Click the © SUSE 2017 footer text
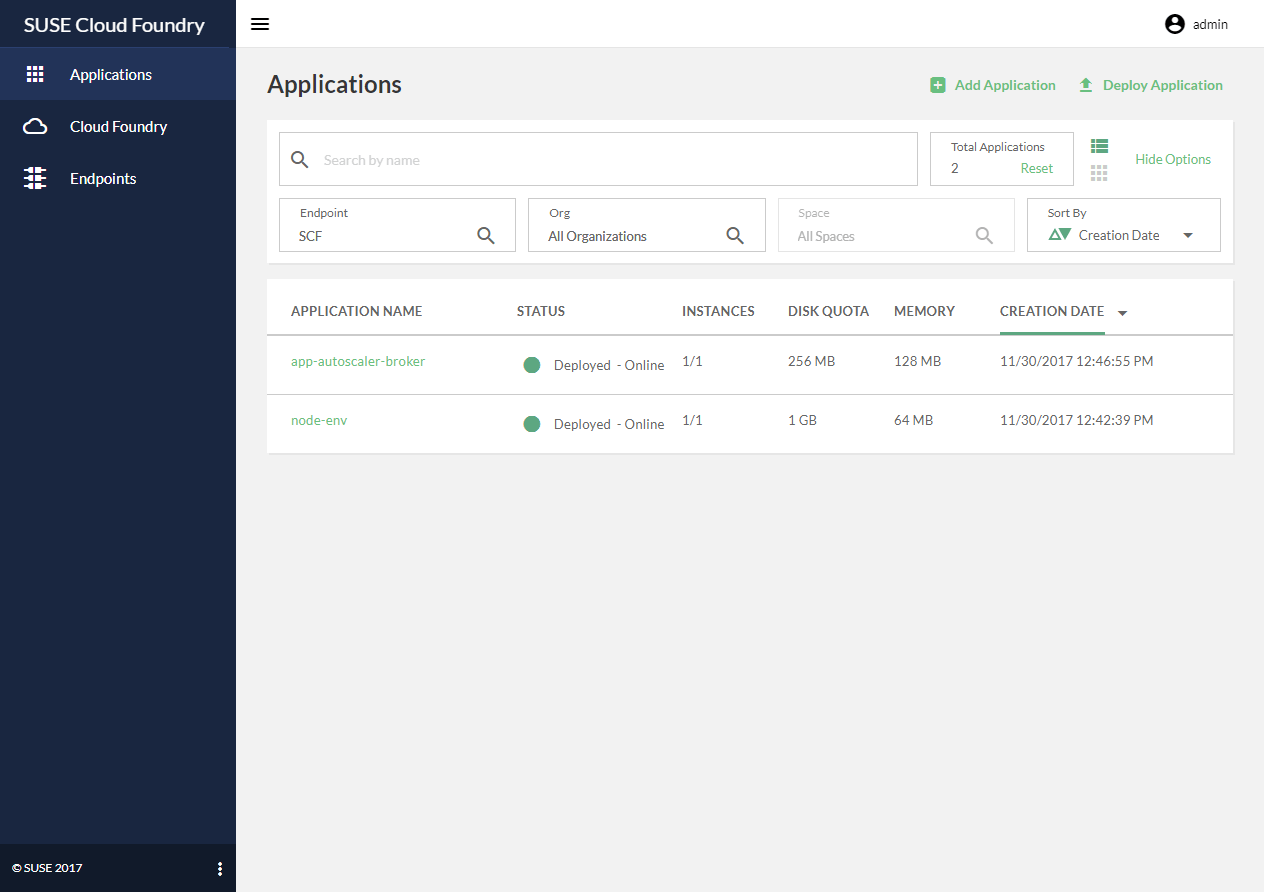 [47, 868]
